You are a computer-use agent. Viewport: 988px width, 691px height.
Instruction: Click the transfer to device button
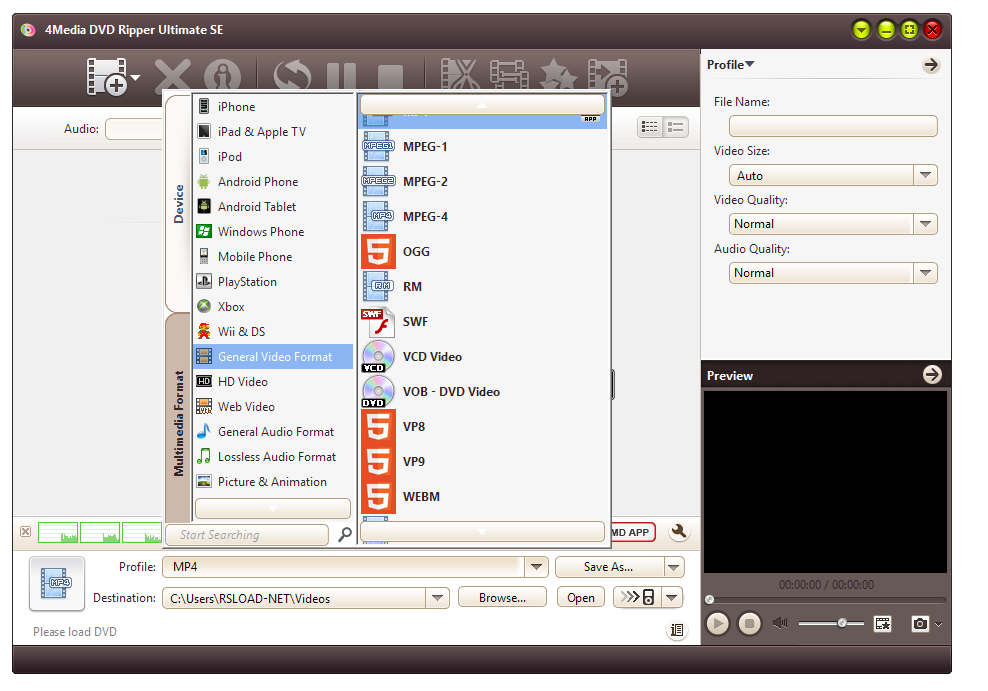(x=637, y=597)
